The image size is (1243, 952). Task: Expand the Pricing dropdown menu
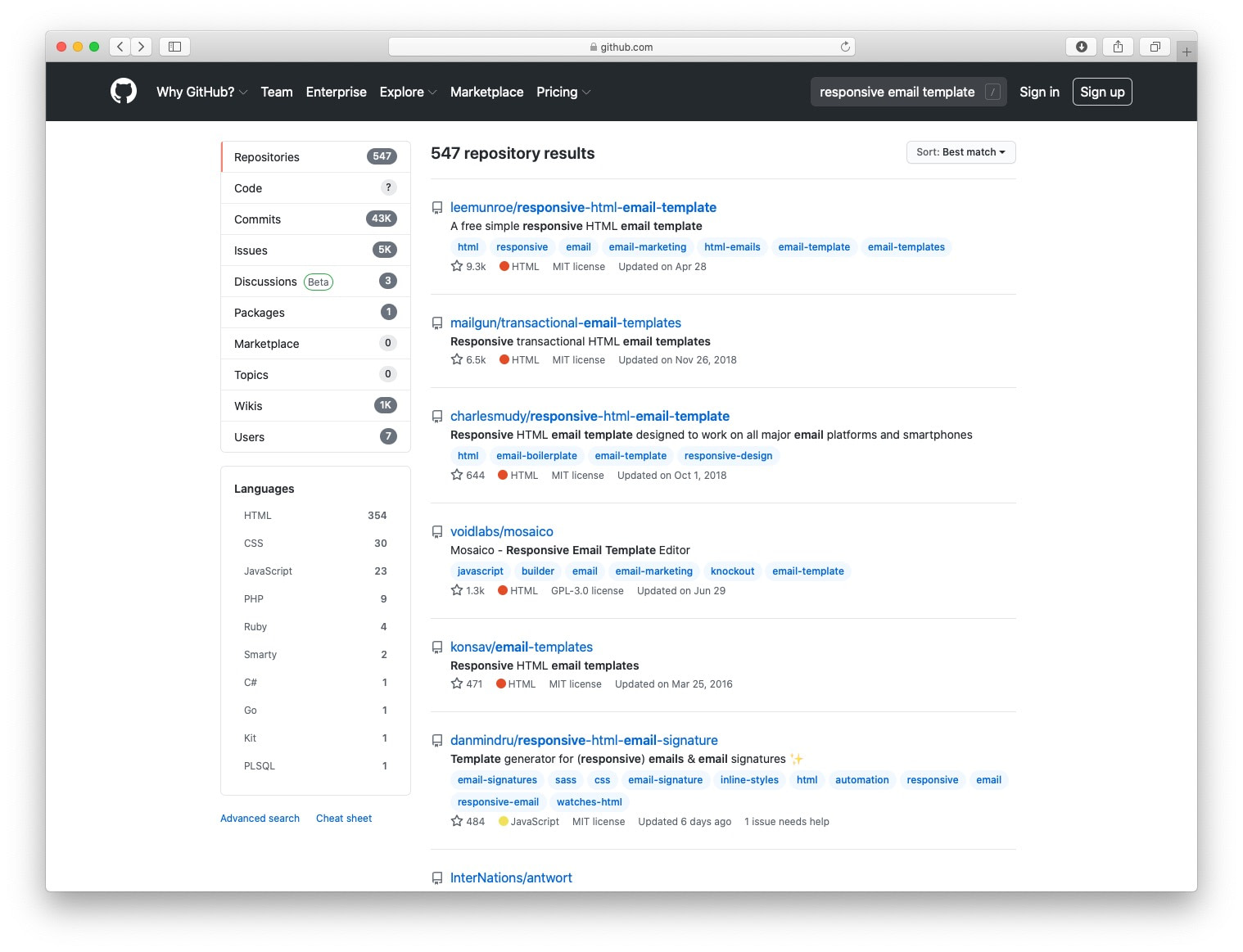pos(563,92)
